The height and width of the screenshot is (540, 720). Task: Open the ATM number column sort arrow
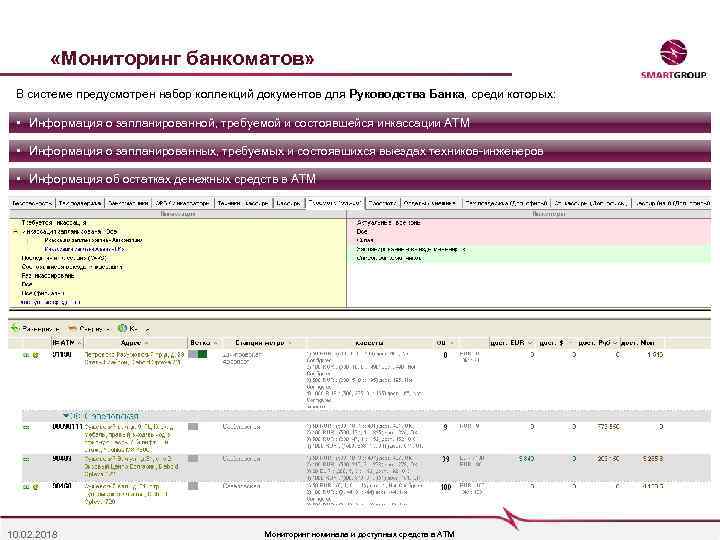[79, 343]
